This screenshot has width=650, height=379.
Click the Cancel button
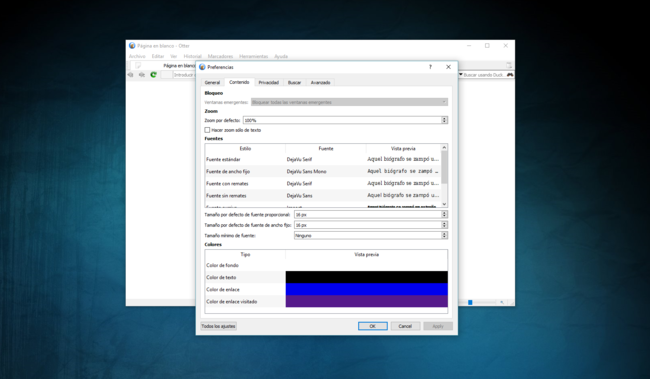(x=405, y=326)
